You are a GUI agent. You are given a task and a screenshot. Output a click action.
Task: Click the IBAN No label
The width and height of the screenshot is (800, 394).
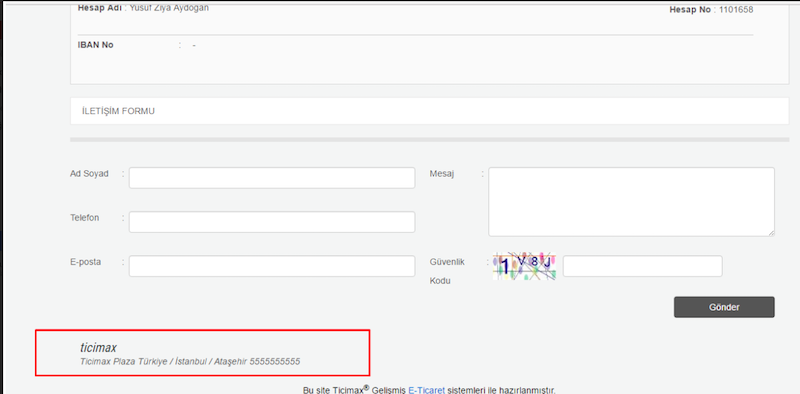click(x=95, y=45)
